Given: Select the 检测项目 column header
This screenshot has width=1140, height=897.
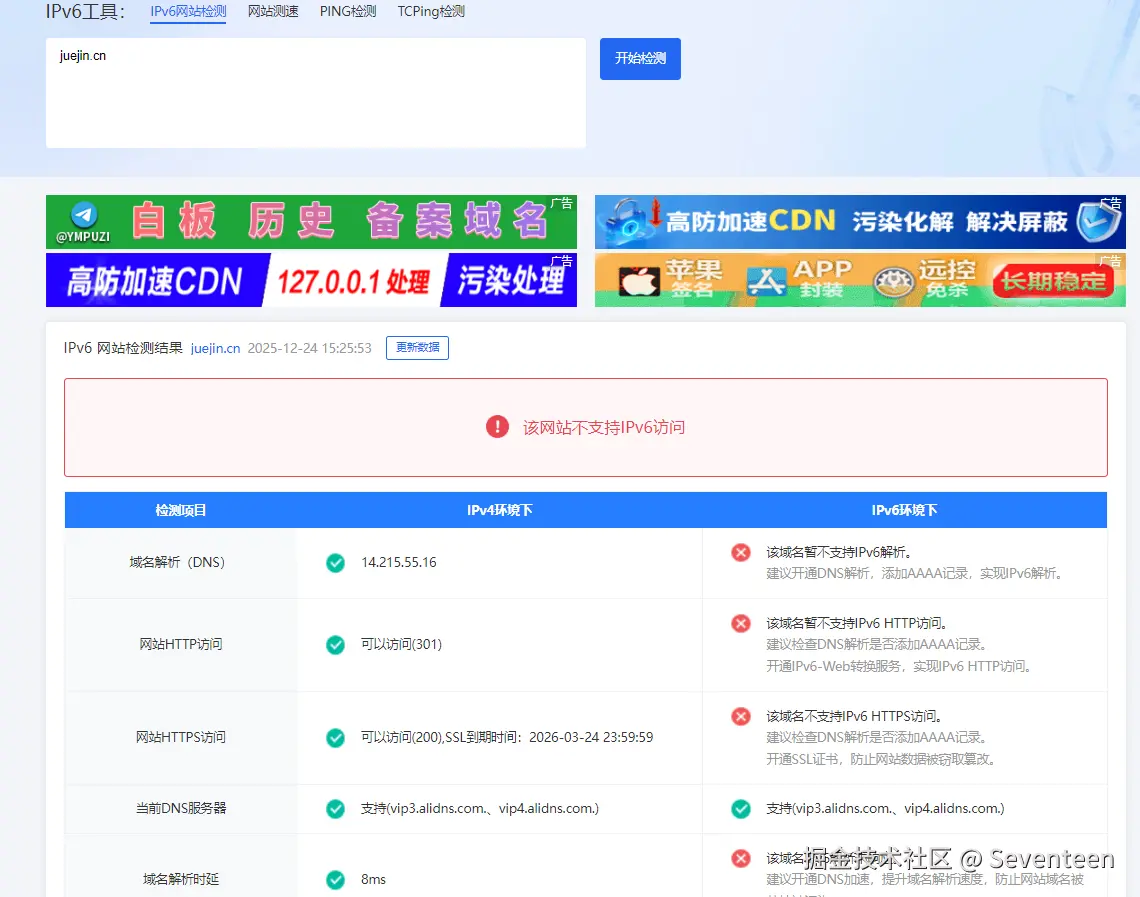Looking at the screenshot, I should click(180, 510).
